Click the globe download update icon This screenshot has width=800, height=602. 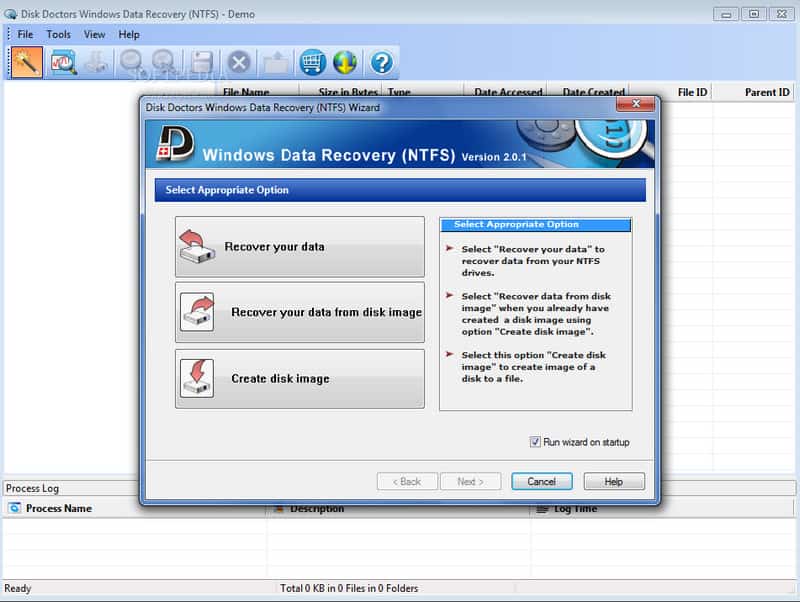tap(345, 62)
